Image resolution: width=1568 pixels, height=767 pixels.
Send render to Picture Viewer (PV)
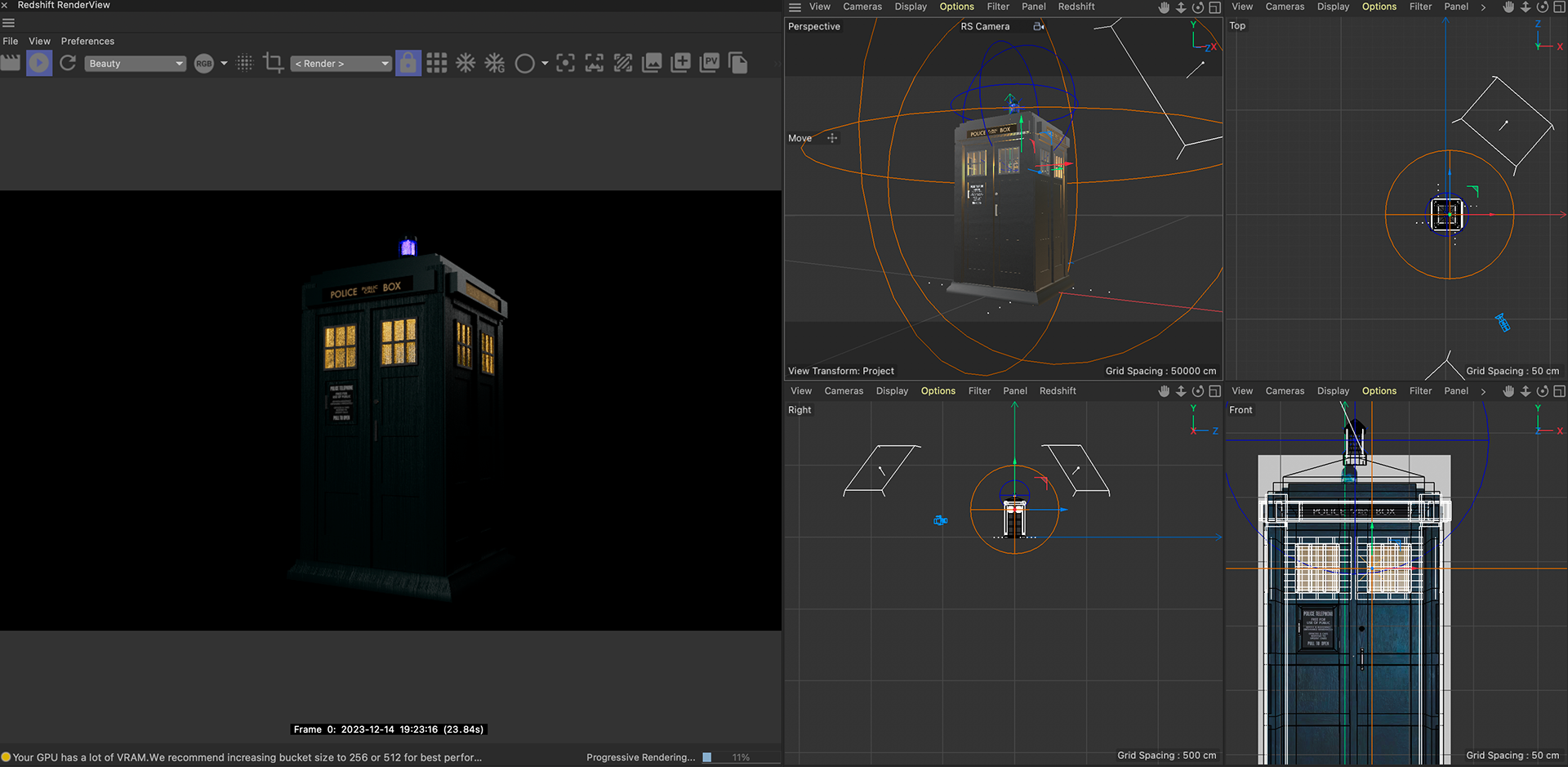[x=710, y=63]
